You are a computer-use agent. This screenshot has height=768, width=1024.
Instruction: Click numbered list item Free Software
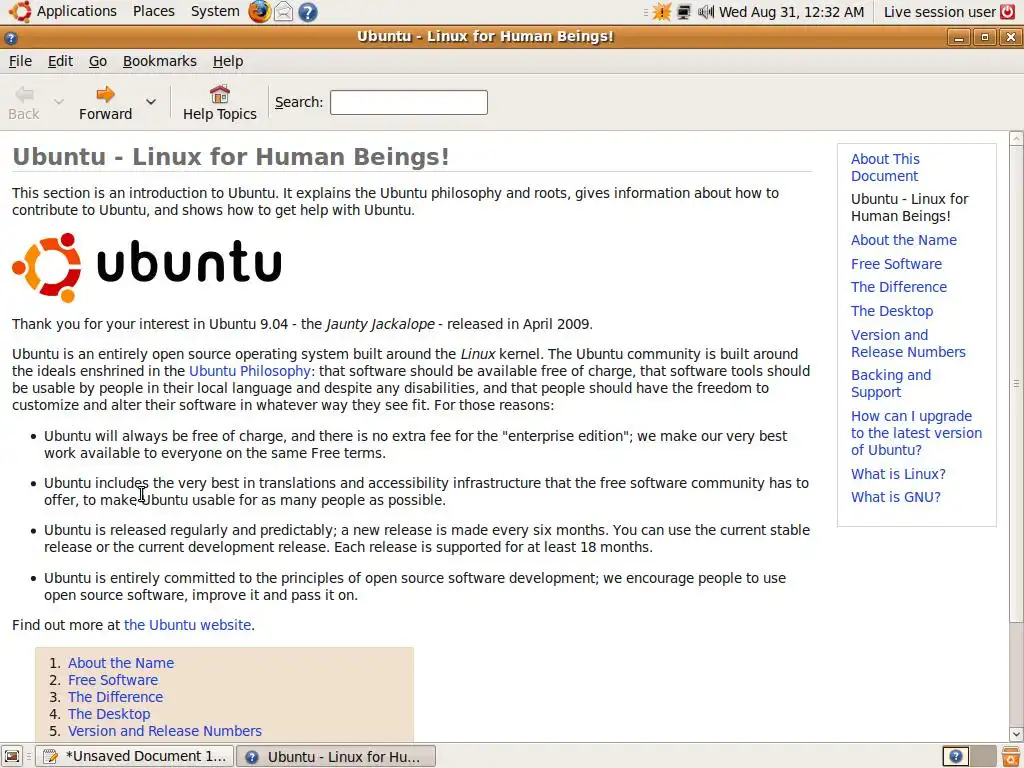click(x=113, y=680)
